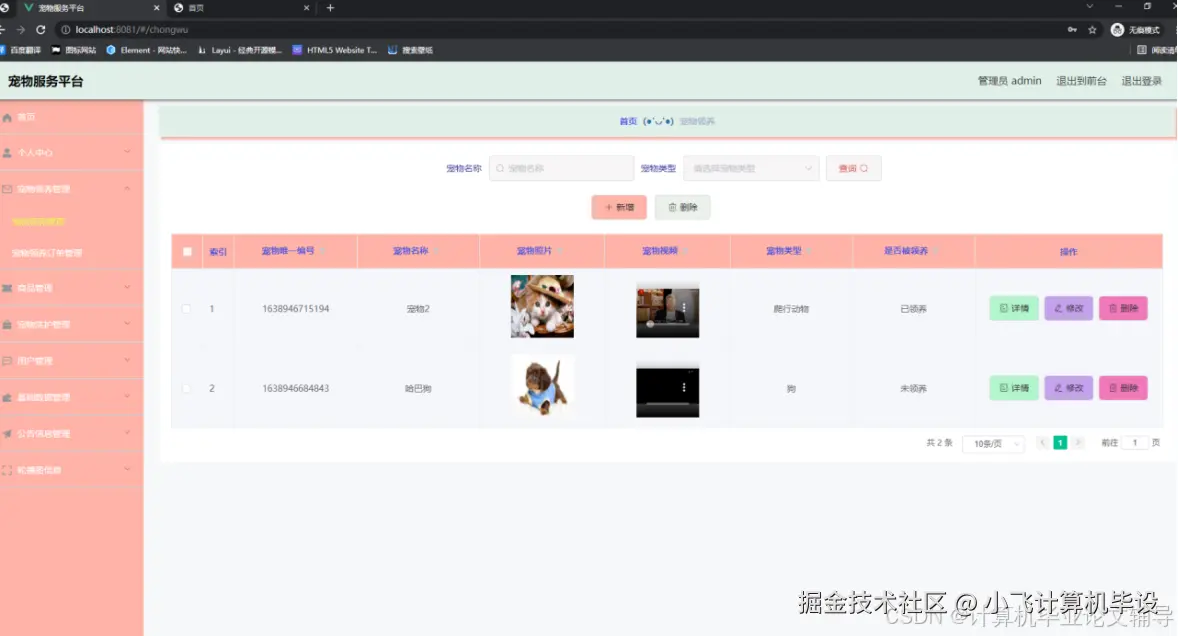Viewport: 1178px width, 636px height.
Task: Click the 删除 icon on the second row
Action: 1115,388
